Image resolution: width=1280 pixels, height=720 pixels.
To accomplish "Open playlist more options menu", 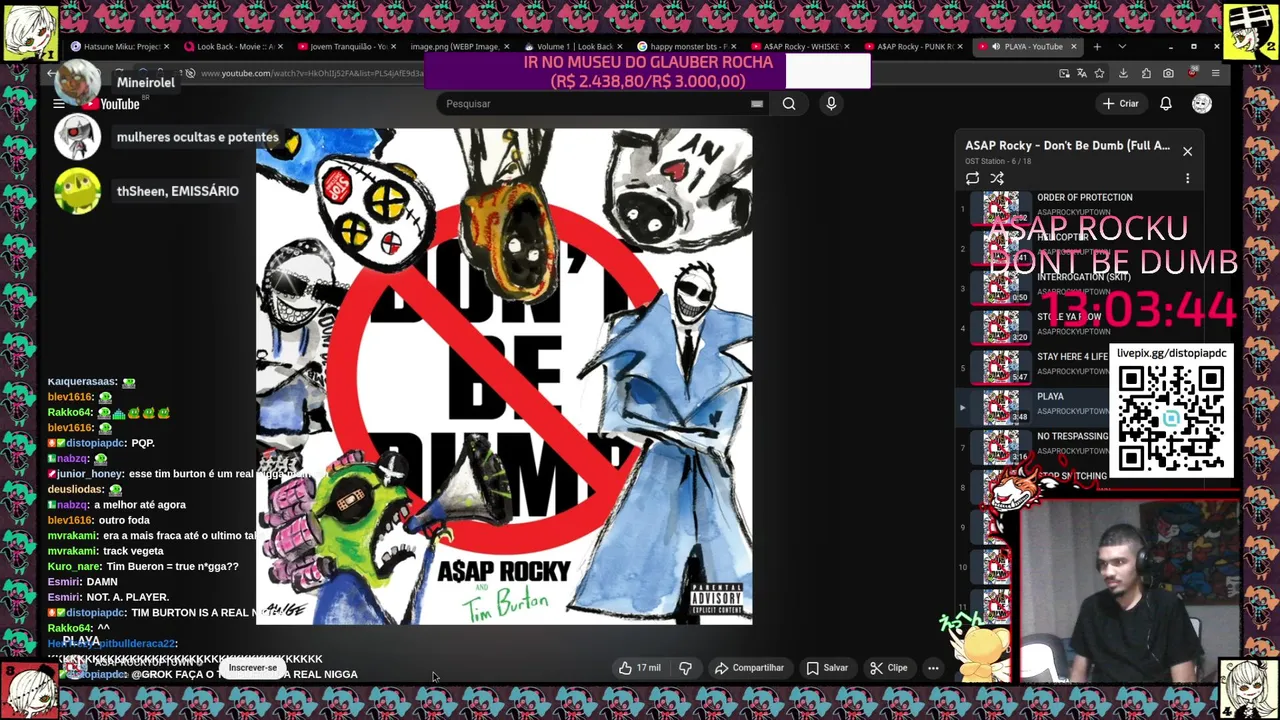I will click(x=1187, y=178).
